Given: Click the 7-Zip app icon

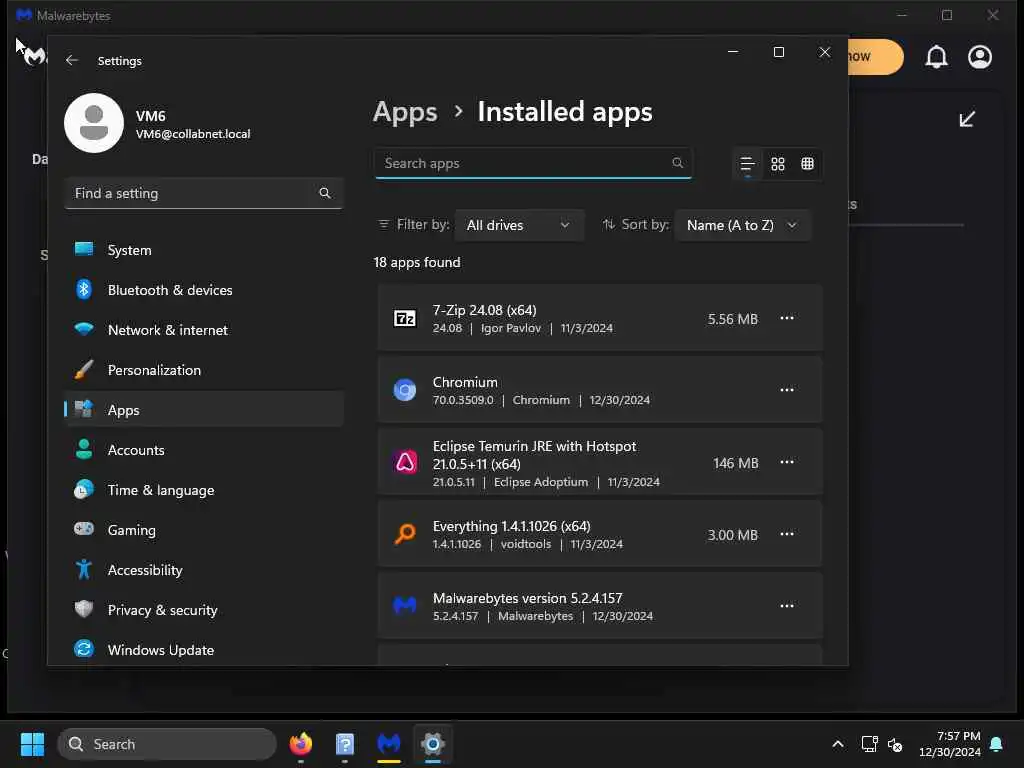Looking at the screenshot, I should [x=405, y=318].
